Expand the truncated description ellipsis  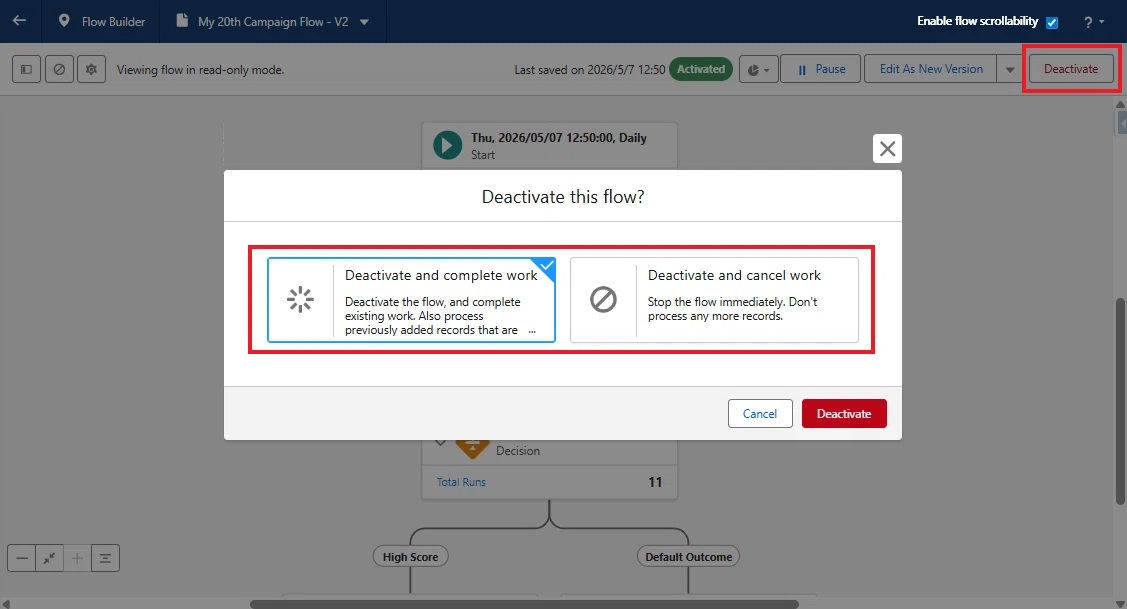pyautogui.click(x=532, y=331)
